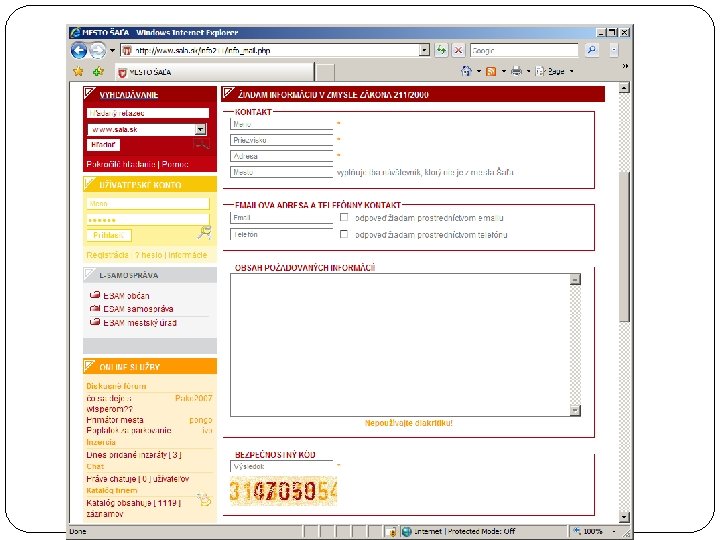Click the page scrollbar down arrow

coord(624,517)
